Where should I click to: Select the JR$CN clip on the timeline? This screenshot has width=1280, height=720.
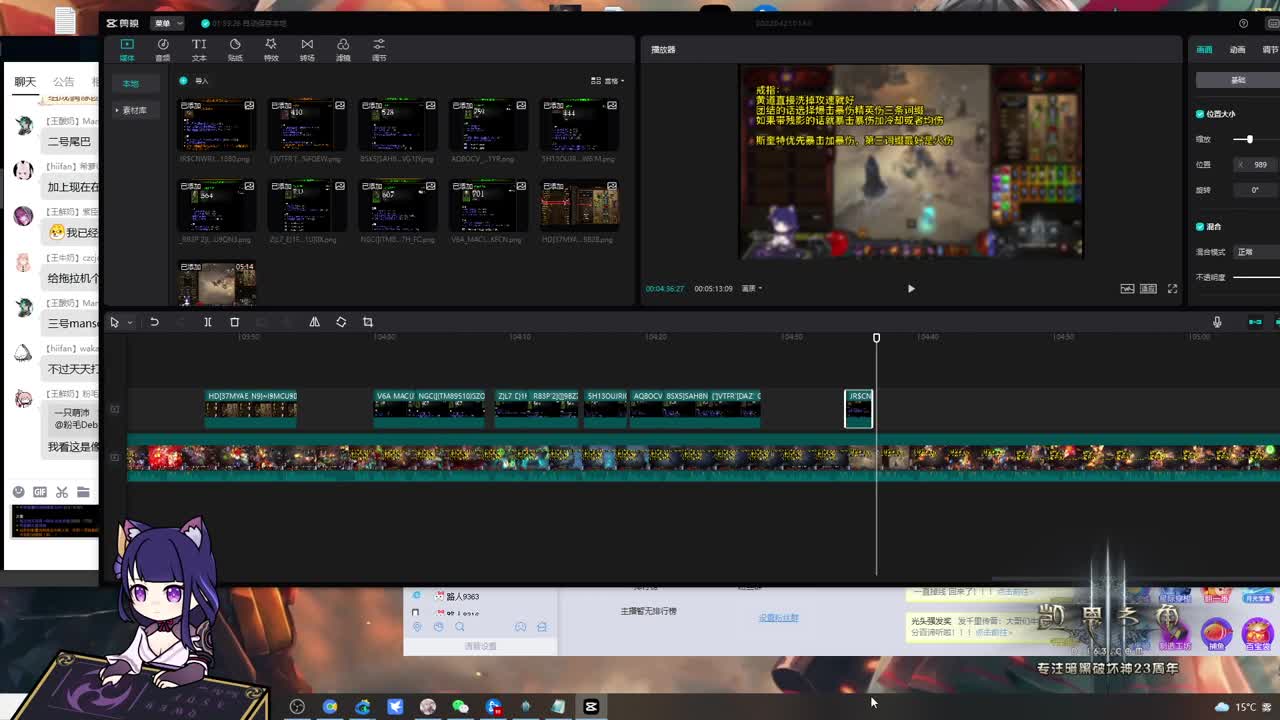tap(859, 409)
